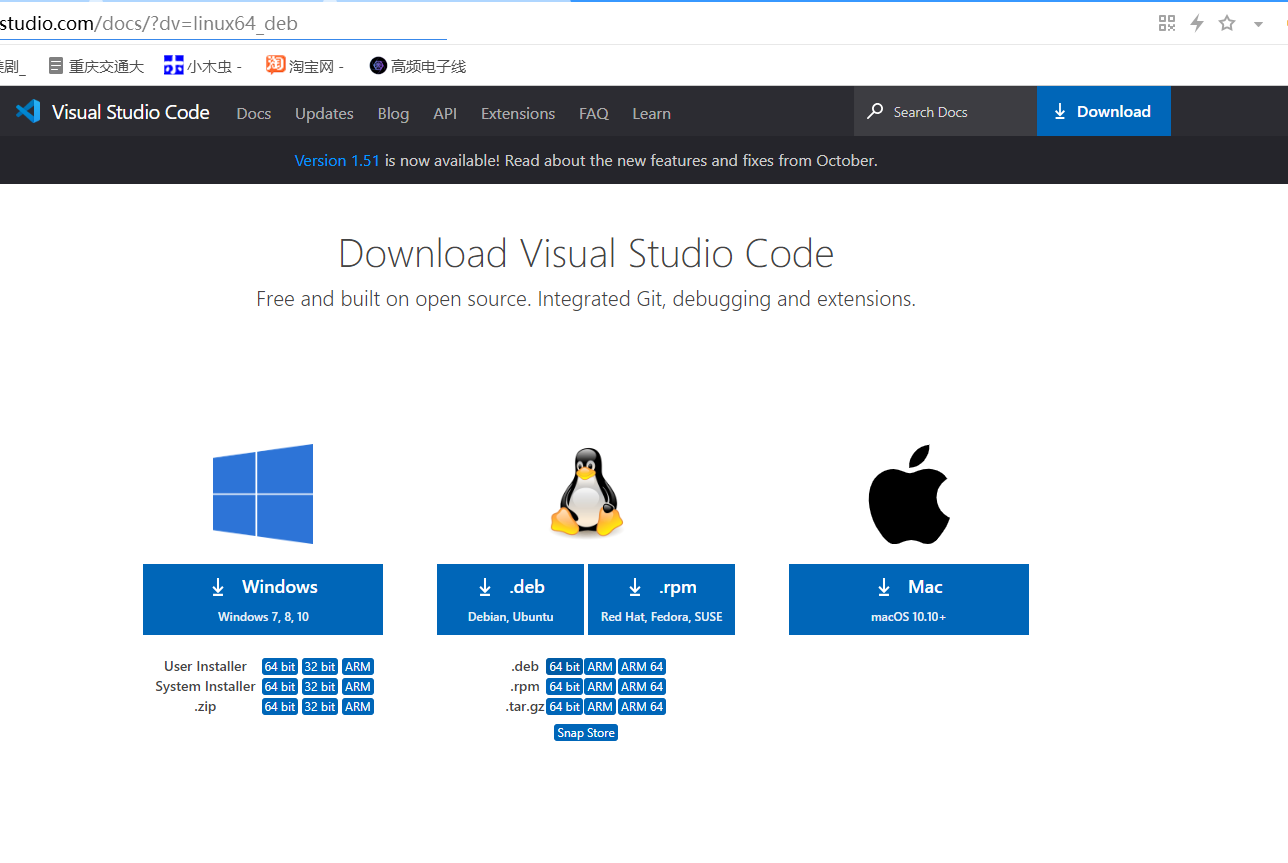Open the dropdown arrow next to star icon
The height and width of the screenshot is (863, 1288).
[x=1258, y=24]
